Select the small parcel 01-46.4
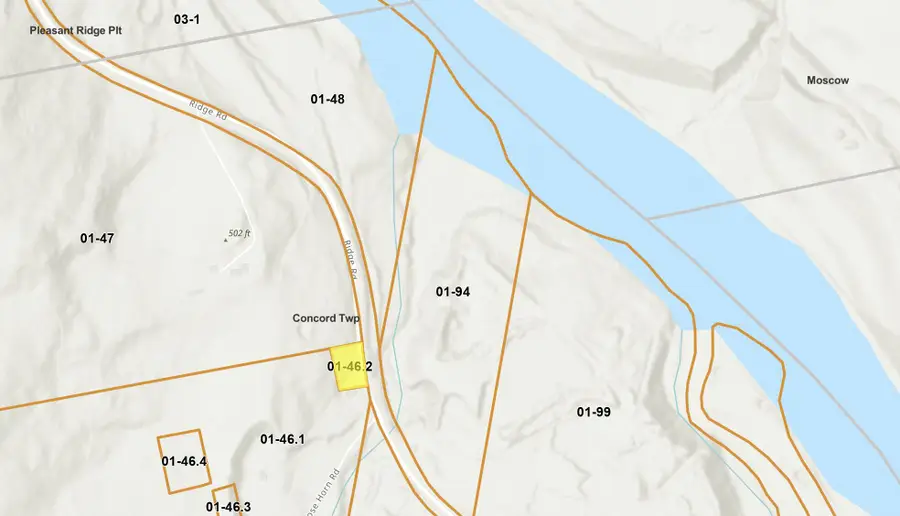The height and width of the screenshot is (516, 900). point(184,461)
